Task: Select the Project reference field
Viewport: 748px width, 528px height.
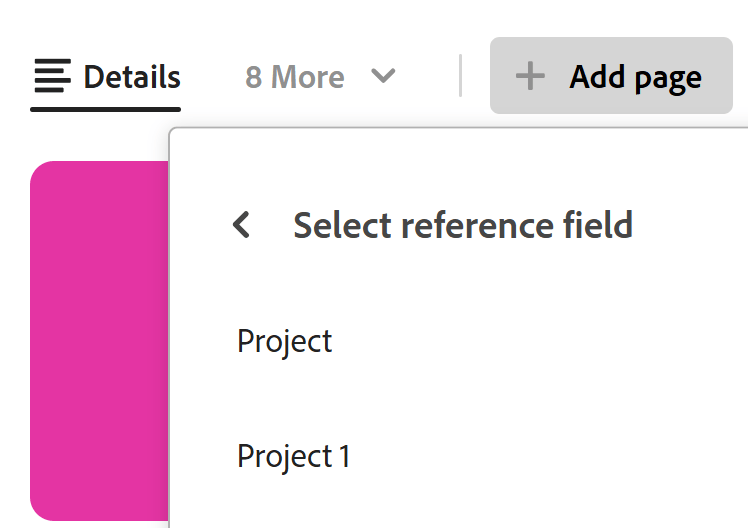Action: (x=285, y=342)
